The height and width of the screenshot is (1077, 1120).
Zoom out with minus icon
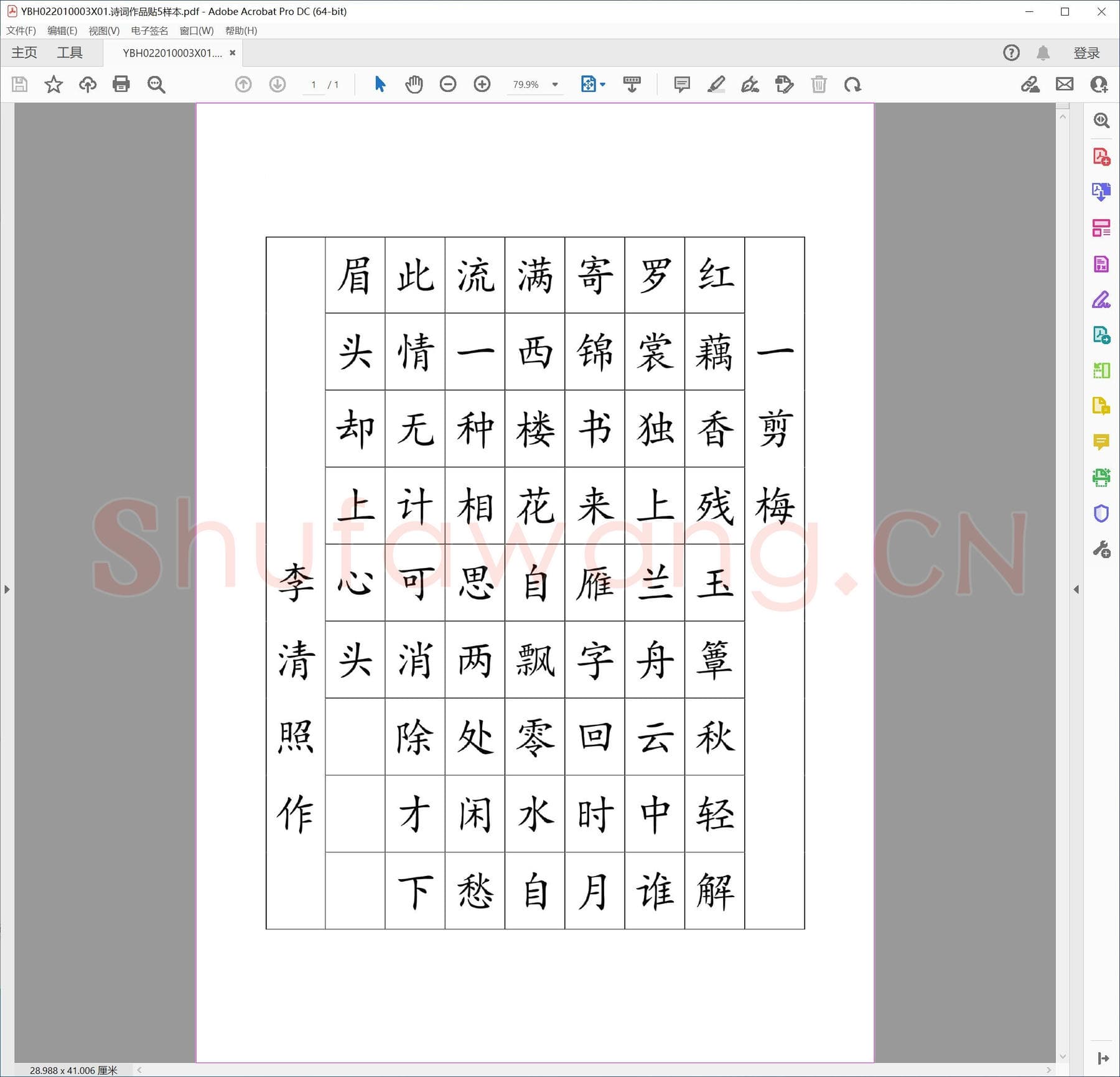[448, 84]
